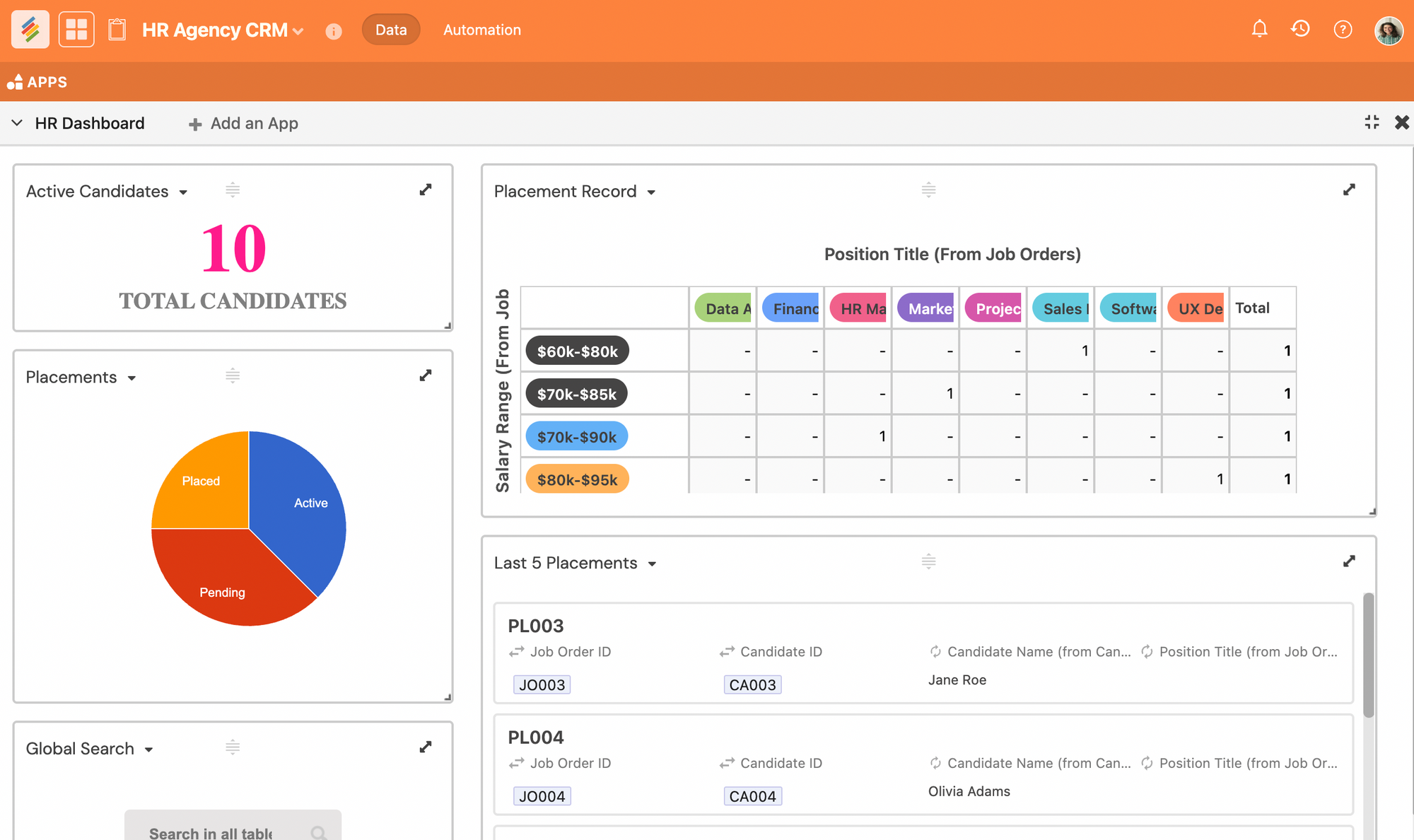Open the revision history clock icon
Viewport: 1414px width, 840px height.
pos(1300,29)
